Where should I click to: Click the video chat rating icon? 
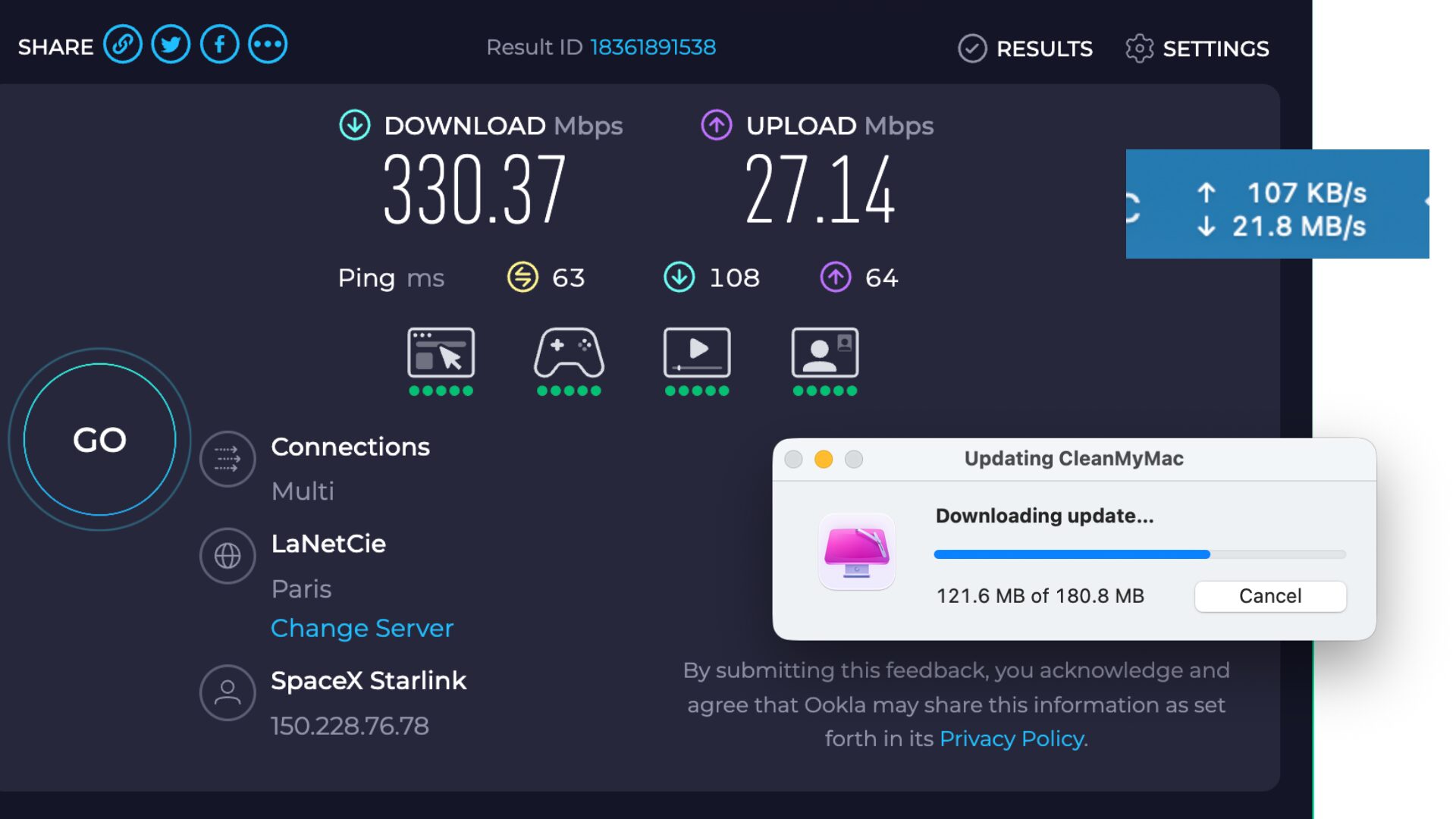pyautogui.click(x=825, y=353)
